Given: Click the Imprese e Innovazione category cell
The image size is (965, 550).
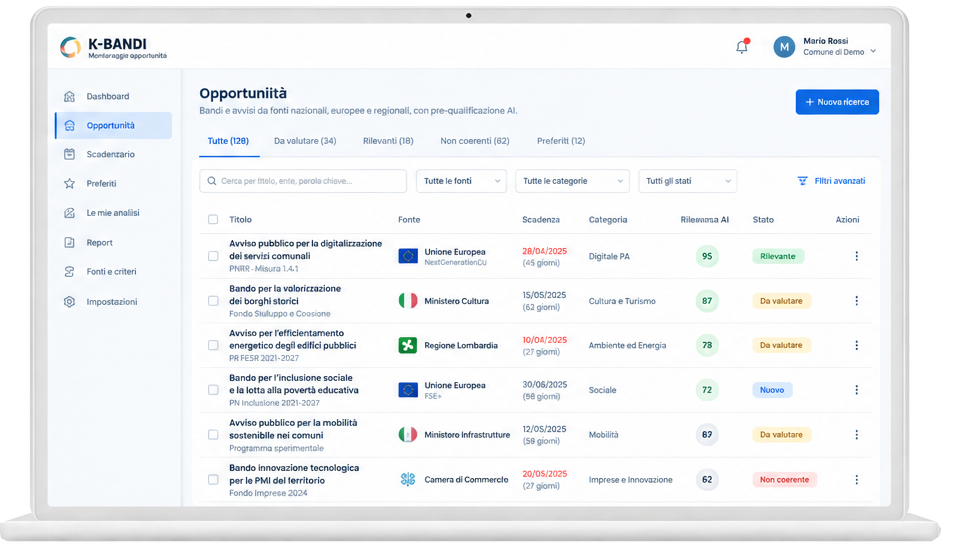Looking at the screenshot, I should click(630, 480).
